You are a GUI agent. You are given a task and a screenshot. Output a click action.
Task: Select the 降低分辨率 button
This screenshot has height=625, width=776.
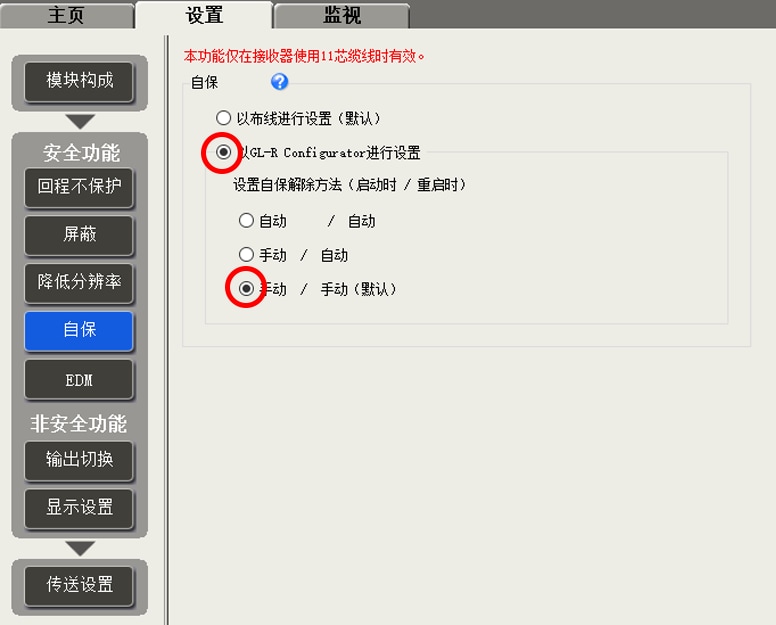pyautogui.click(x=79, y=282)
